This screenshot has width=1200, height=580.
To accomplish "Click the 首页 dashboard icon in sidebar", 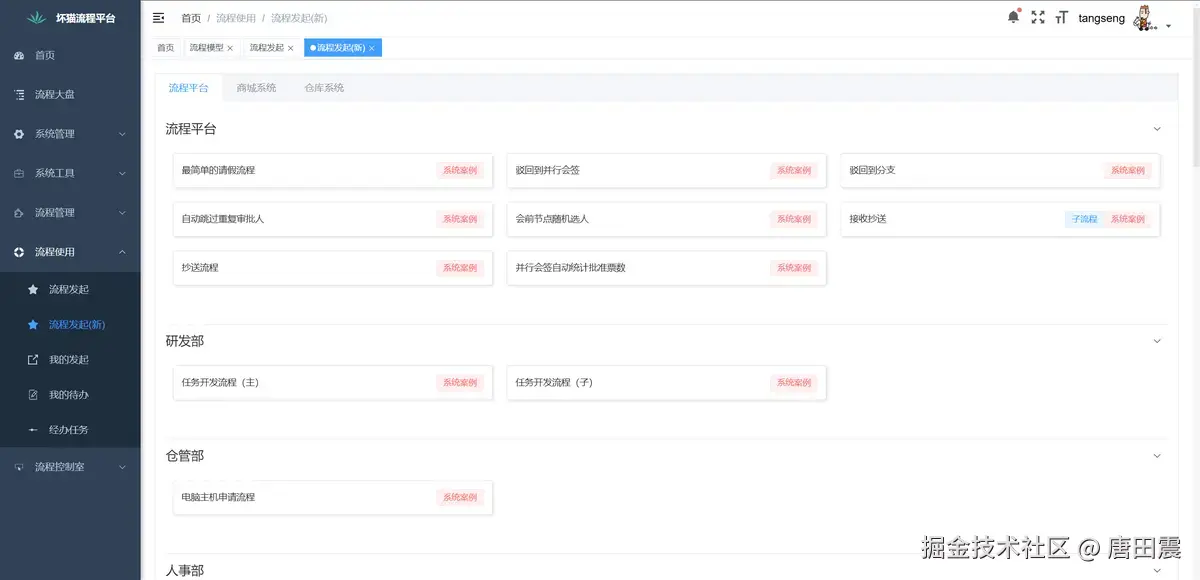I will 19,55.
